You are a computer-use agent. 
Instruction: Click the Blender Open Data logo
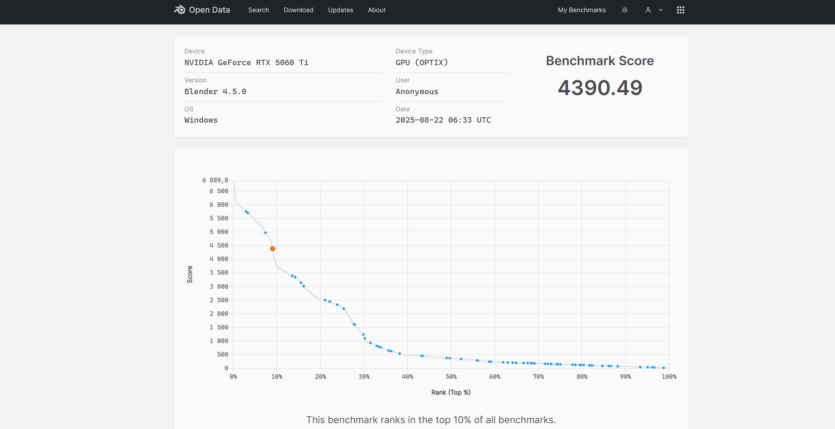coord(202,10)
